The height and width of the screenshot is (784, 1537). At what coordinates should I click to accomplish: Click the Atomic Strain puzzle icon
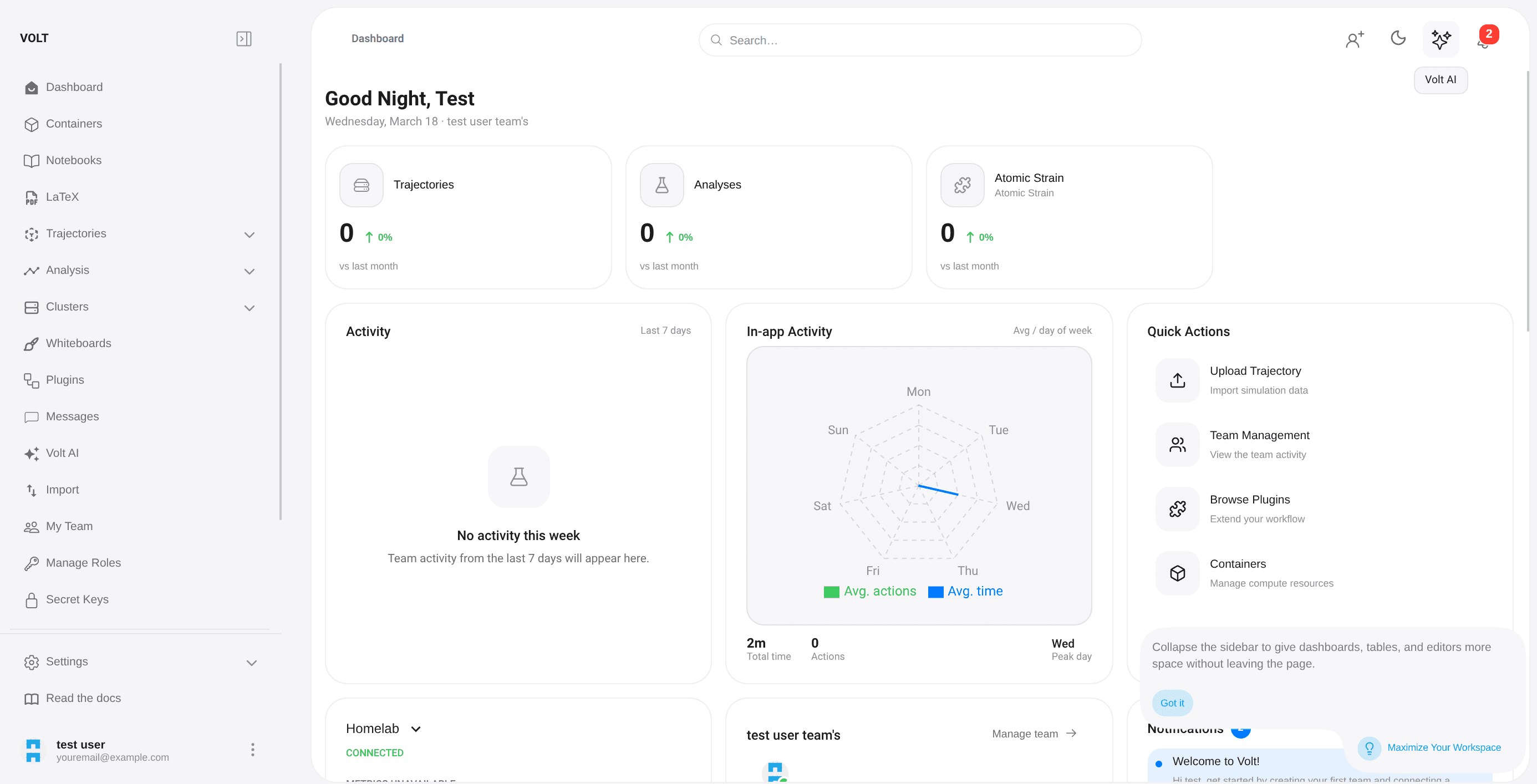(x=963, y=186)
